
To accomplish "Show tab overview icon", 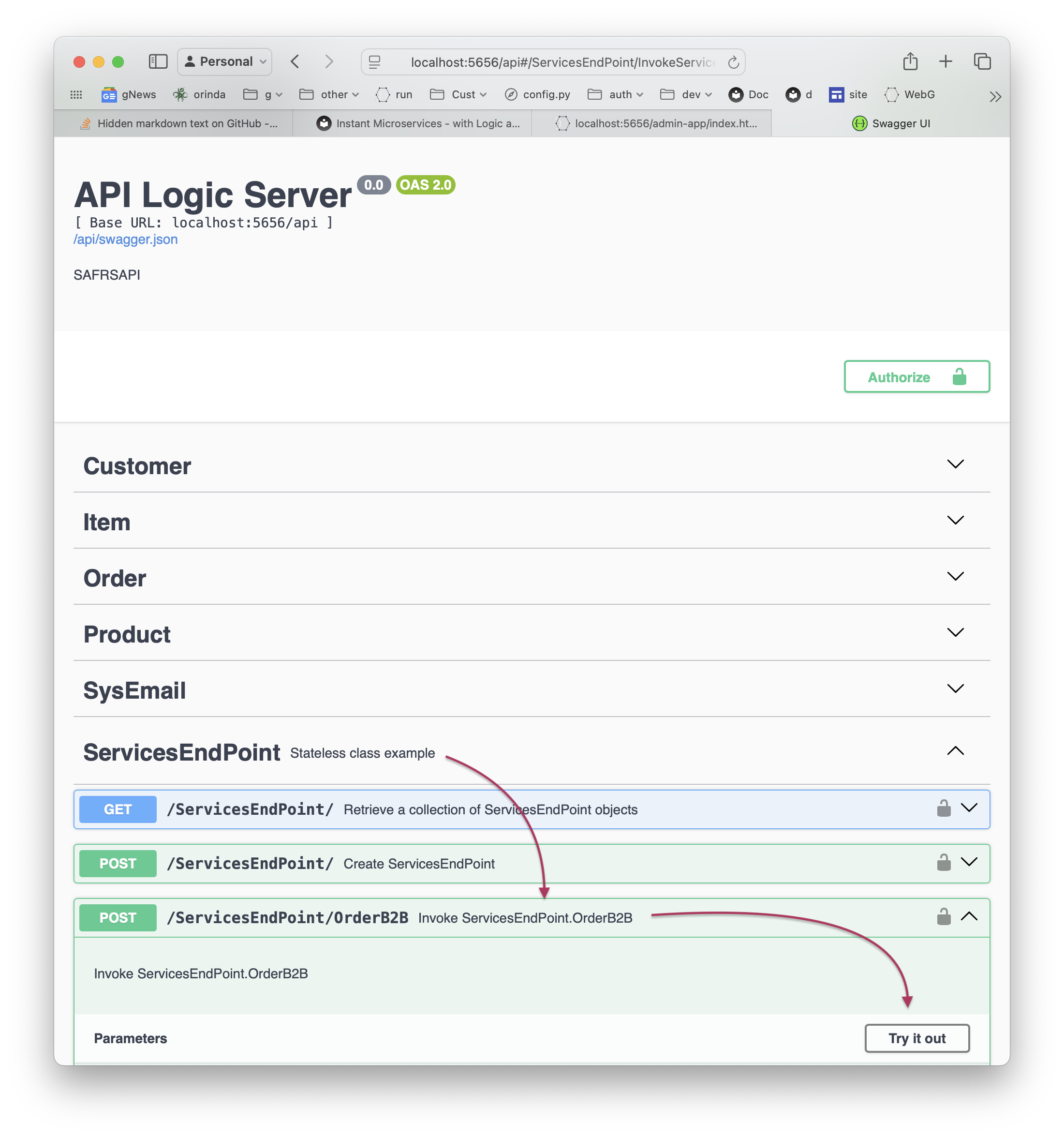I will tap(982, 61).
